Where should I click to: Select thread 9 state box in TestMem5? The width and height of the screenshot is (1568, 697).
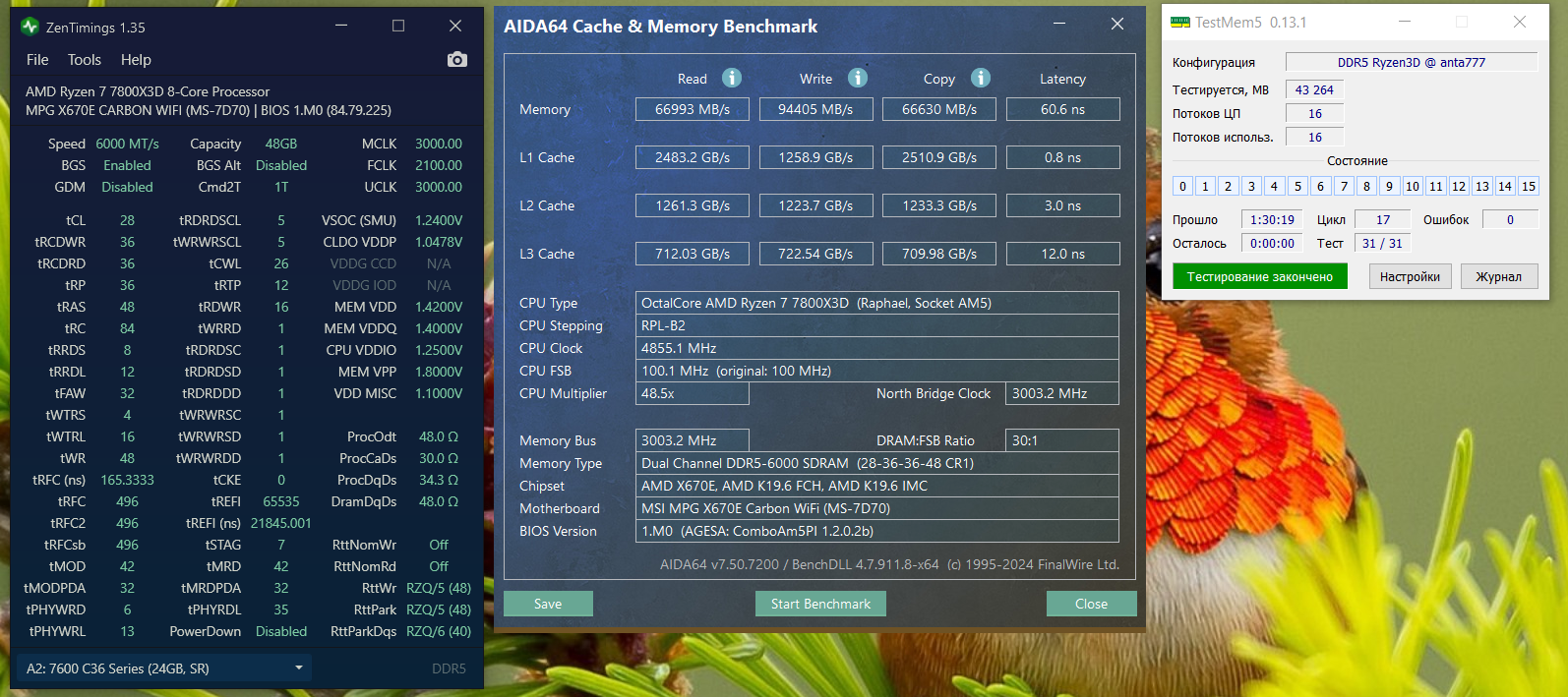1389,186
